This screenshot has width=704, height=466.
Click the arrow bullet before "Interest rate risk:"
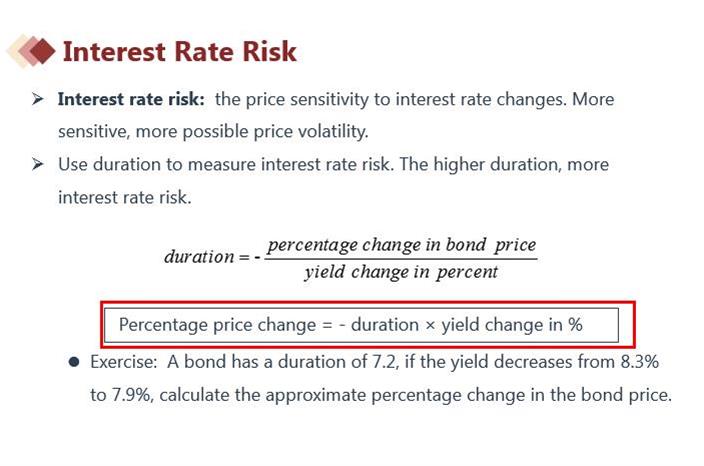coord(37,100)
